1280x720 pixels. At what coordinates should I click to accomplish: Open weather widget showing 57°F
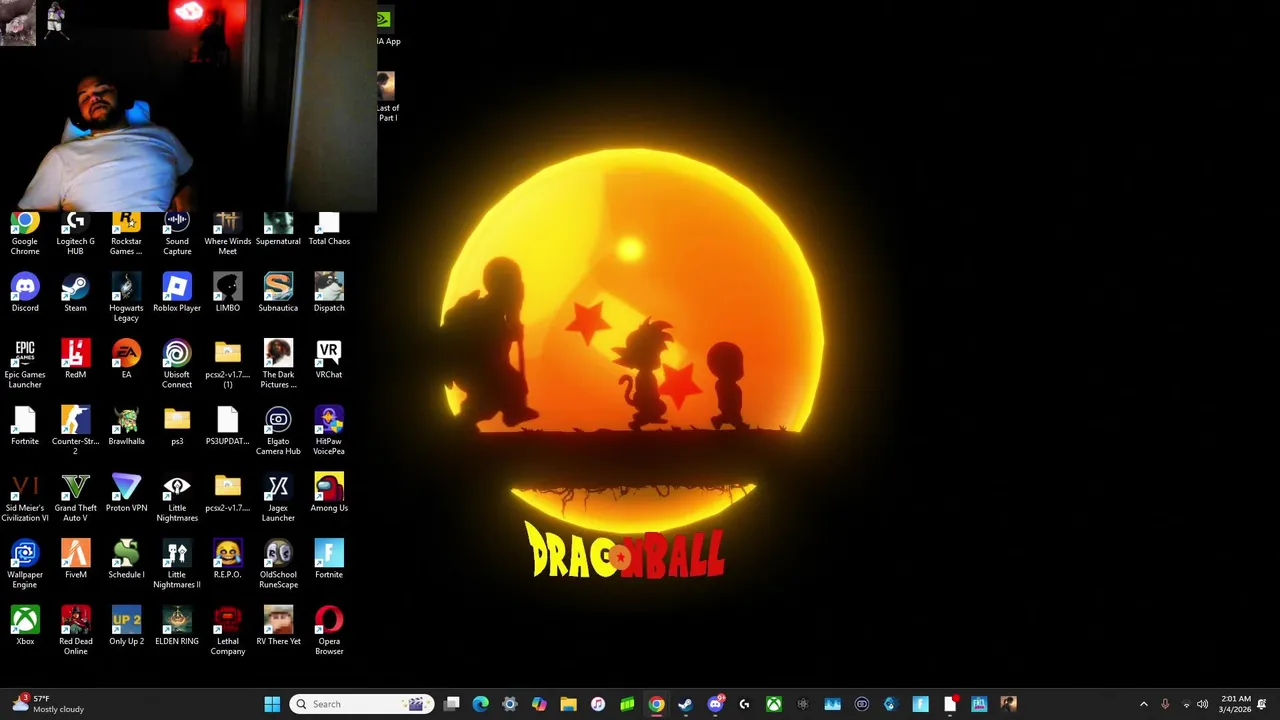point(48,704)
